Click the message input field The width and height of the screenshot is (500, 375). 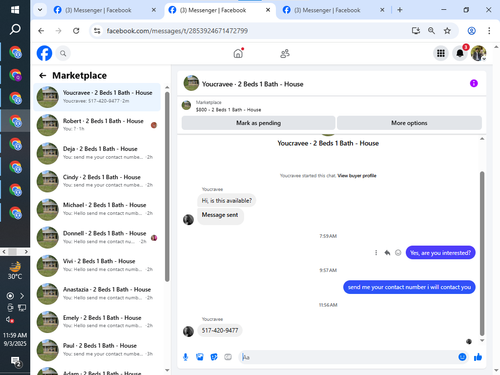coord(347,357)
